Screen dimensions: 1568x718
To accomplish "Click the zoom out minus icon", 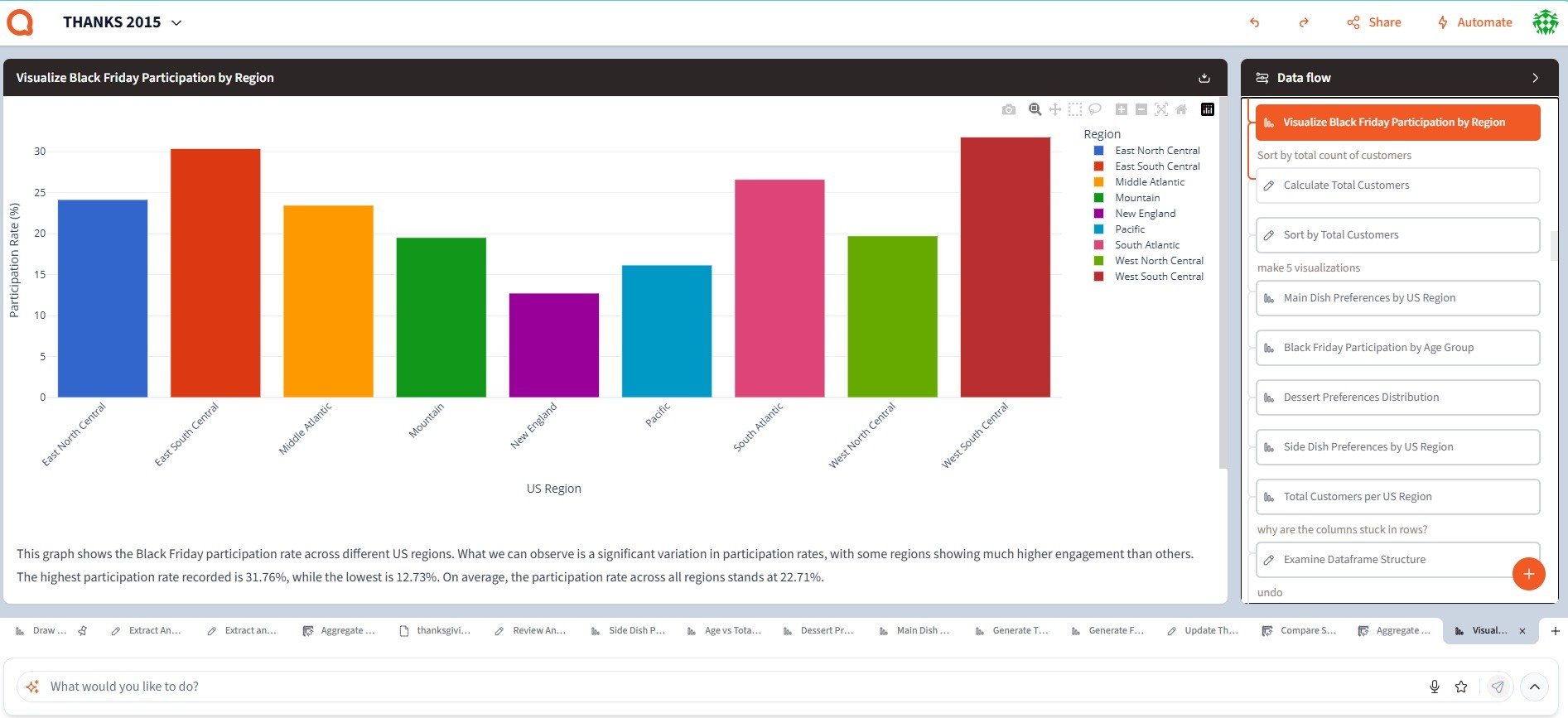I will click(x=1141, y=109).
